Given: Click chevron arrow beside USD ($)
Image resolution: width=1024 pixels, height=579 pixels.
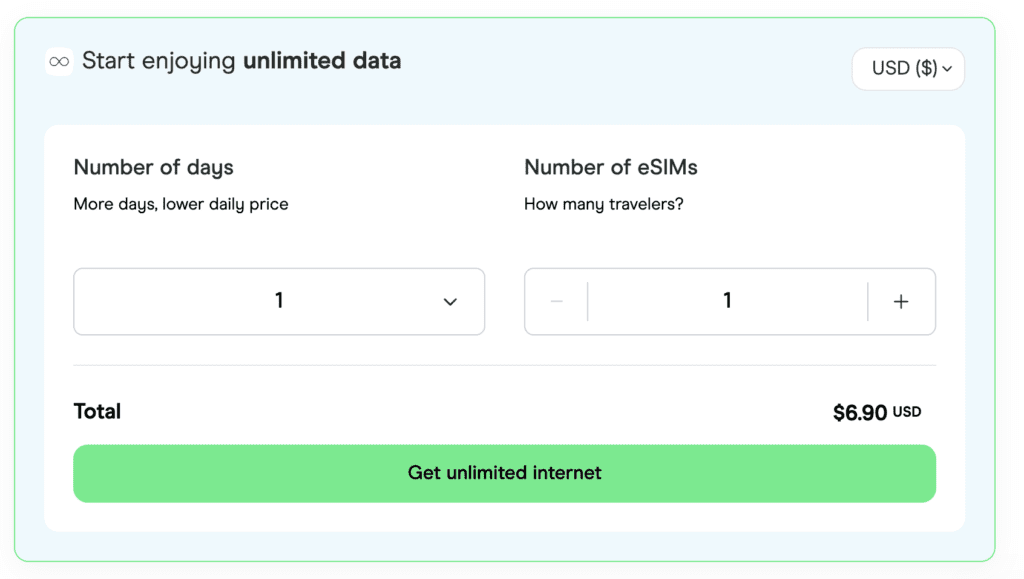Looking at the screenshot, I should 946,69.
